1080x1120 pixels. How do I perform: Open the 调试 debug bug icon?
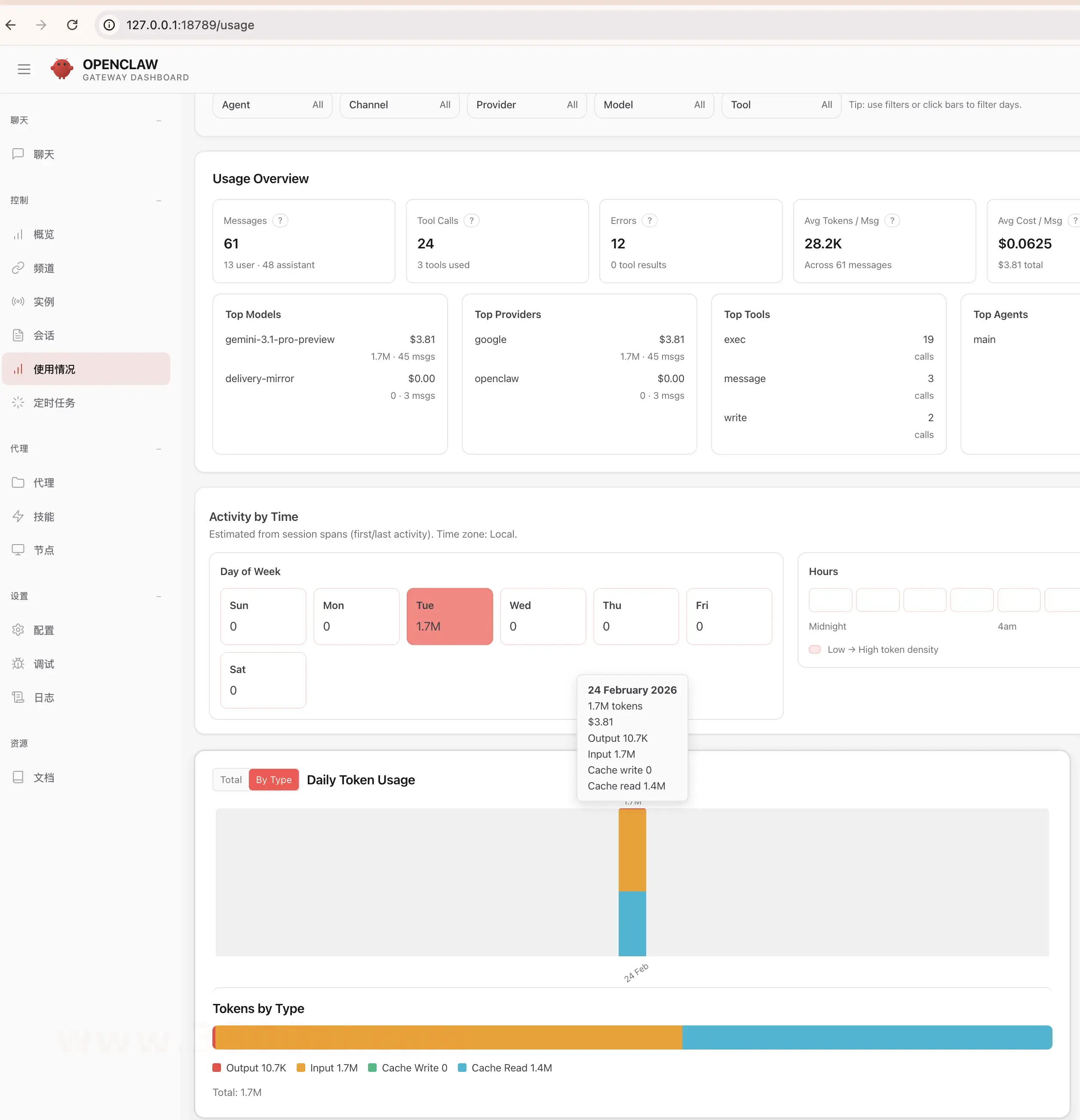click(18, 664)
